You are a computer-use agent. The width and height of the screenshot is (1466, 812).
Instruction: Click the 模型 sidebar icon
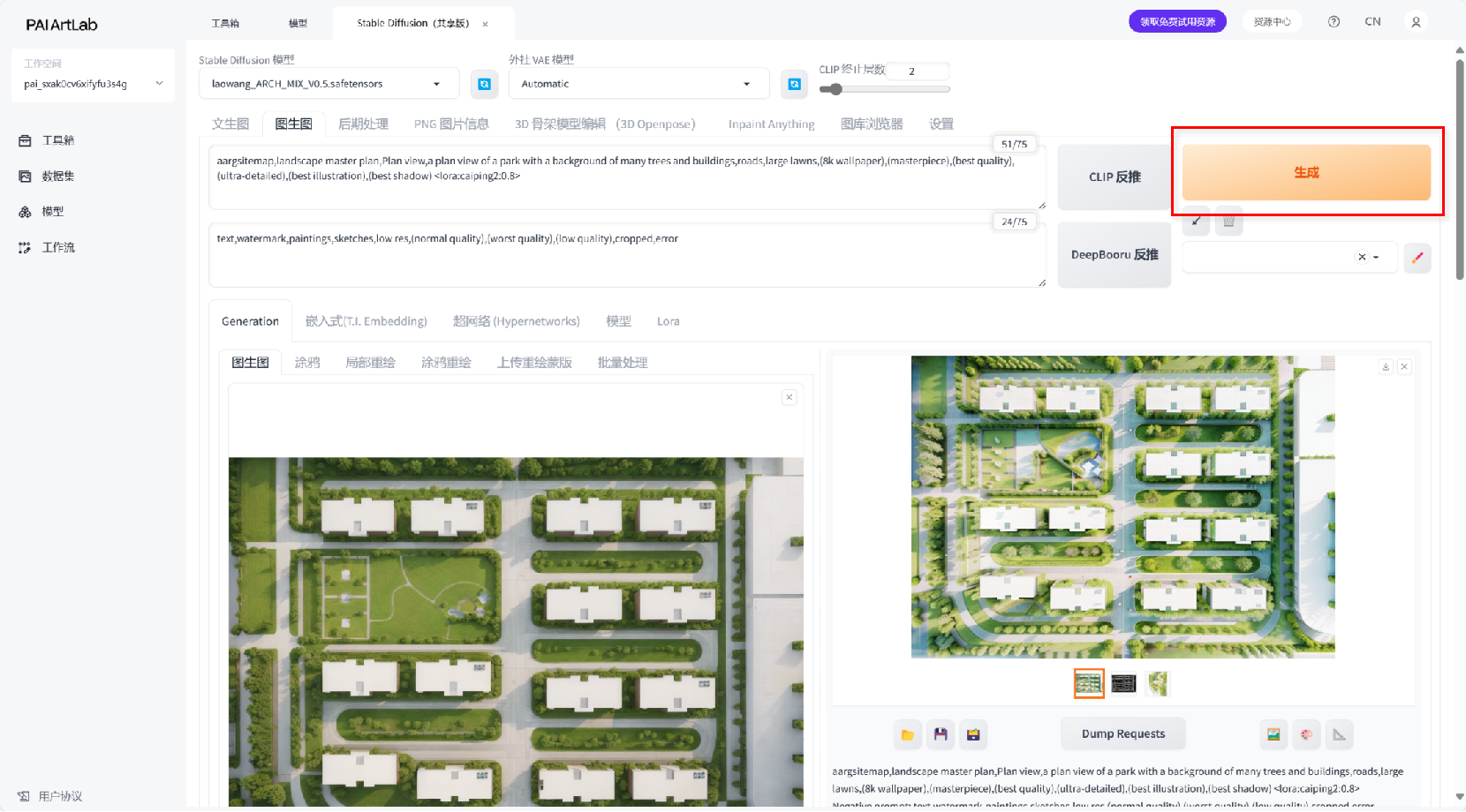(25, 212)
